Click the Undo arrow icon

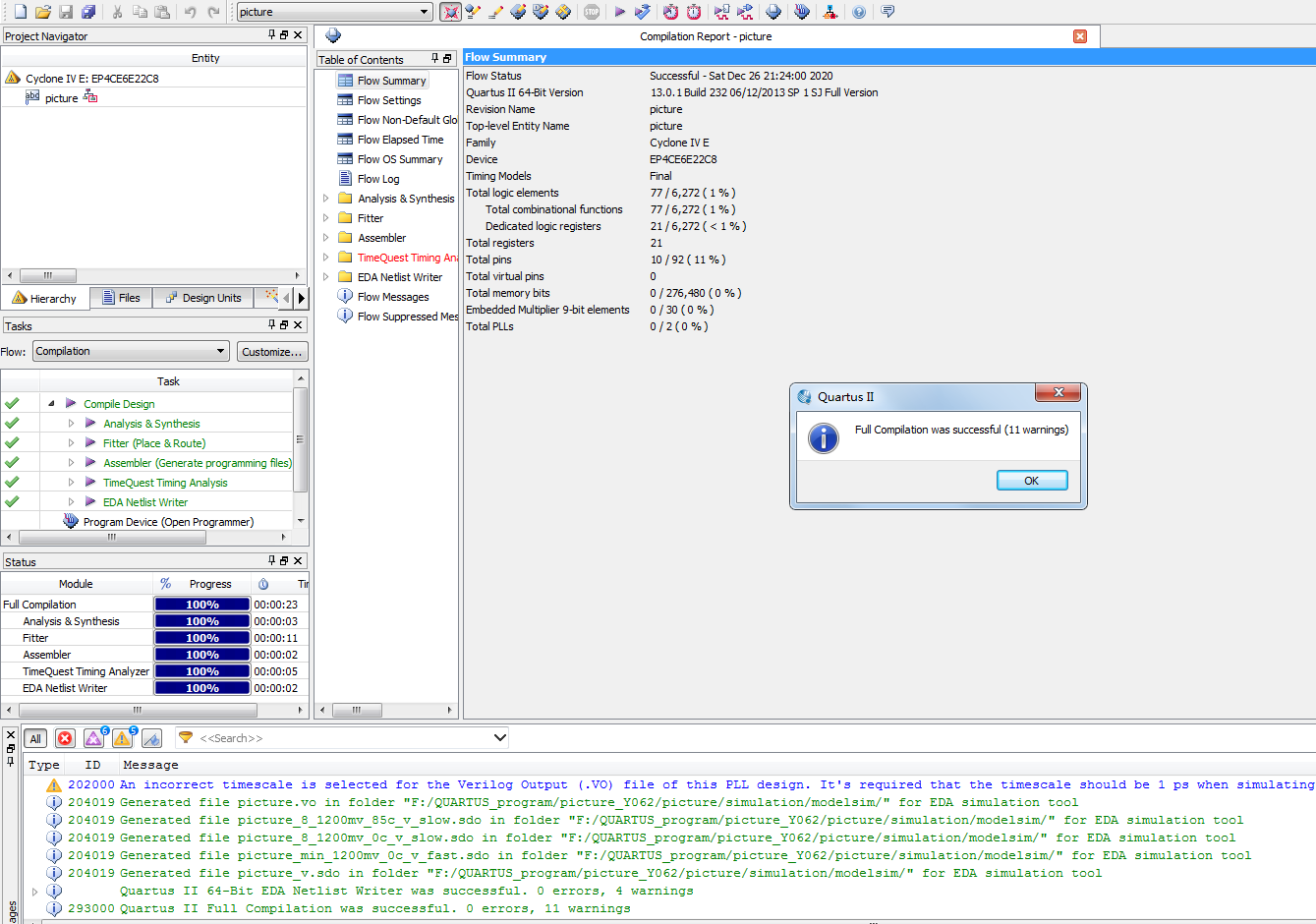(191, 12)
